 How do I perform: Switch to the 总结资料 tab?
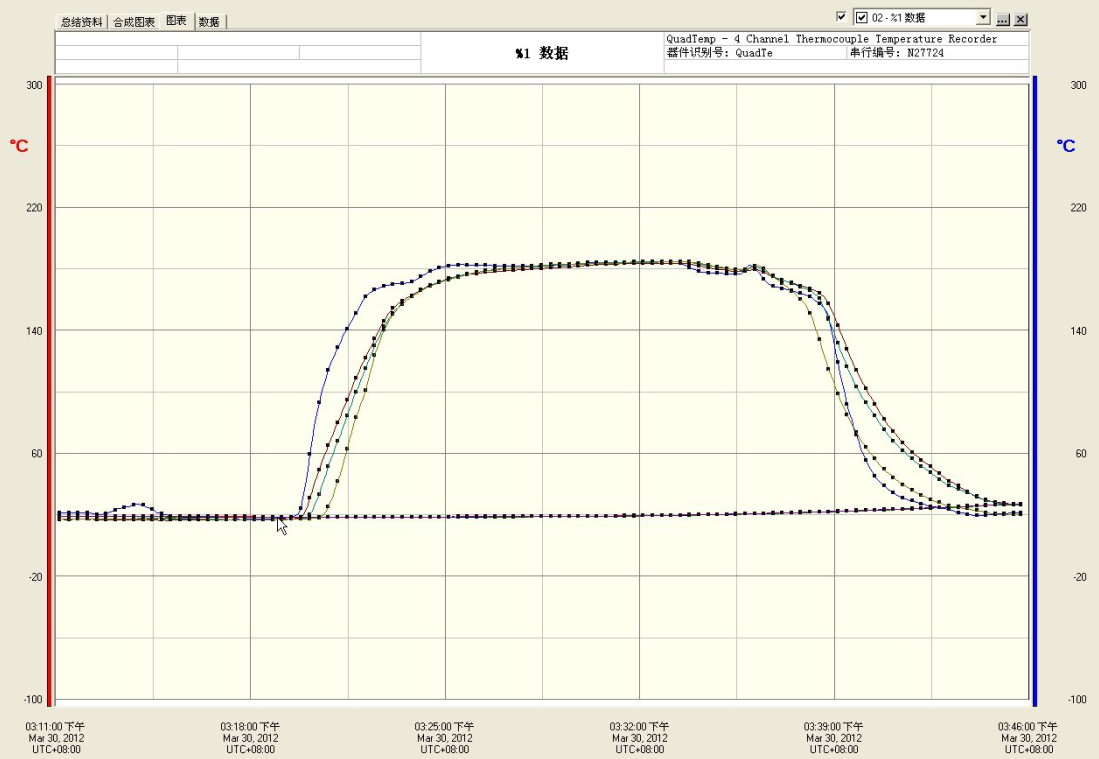pos(81,22)
